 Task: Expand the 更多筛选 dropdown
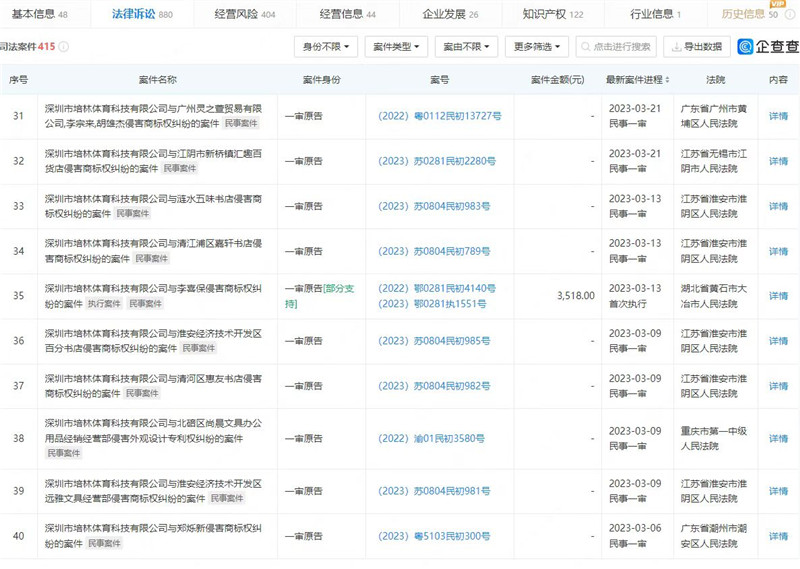coord(537,47)
